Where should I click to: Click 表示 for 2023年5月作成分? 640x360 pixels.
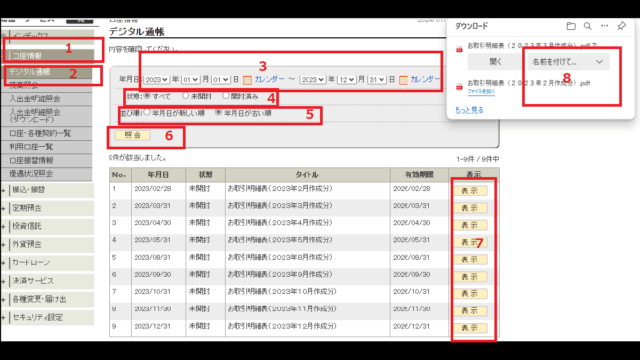click(x=470, y=242)
